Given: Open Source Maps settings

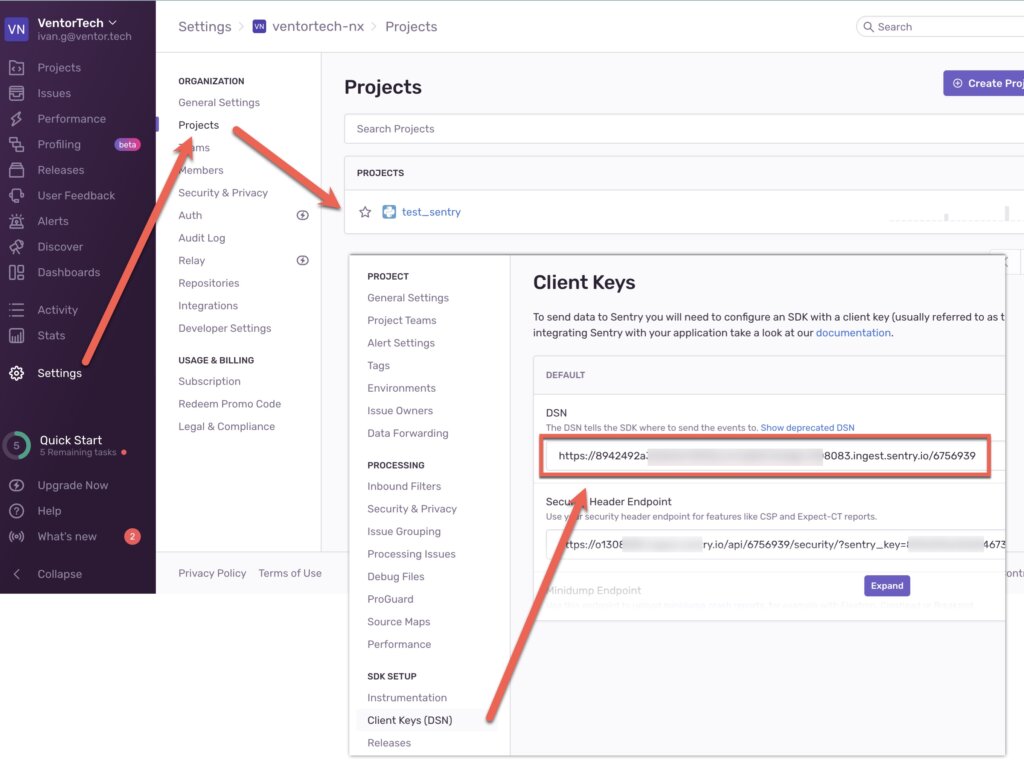Looking at the screenshot, I should [x=398, y=622].
